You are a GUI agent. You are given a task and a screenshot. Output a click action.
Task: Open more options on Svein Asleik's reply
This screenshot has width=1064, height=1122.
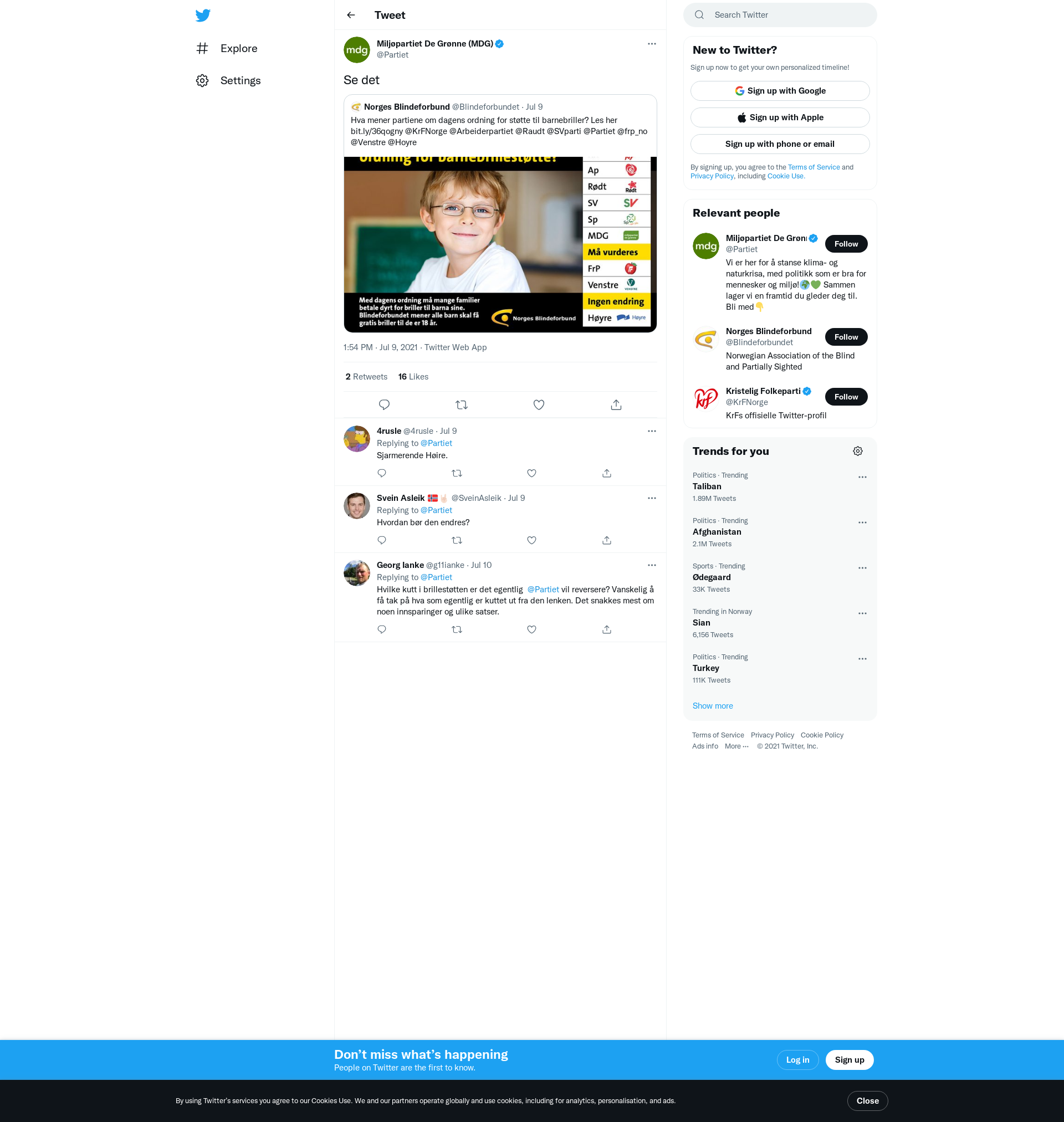[x=652, y=498]
